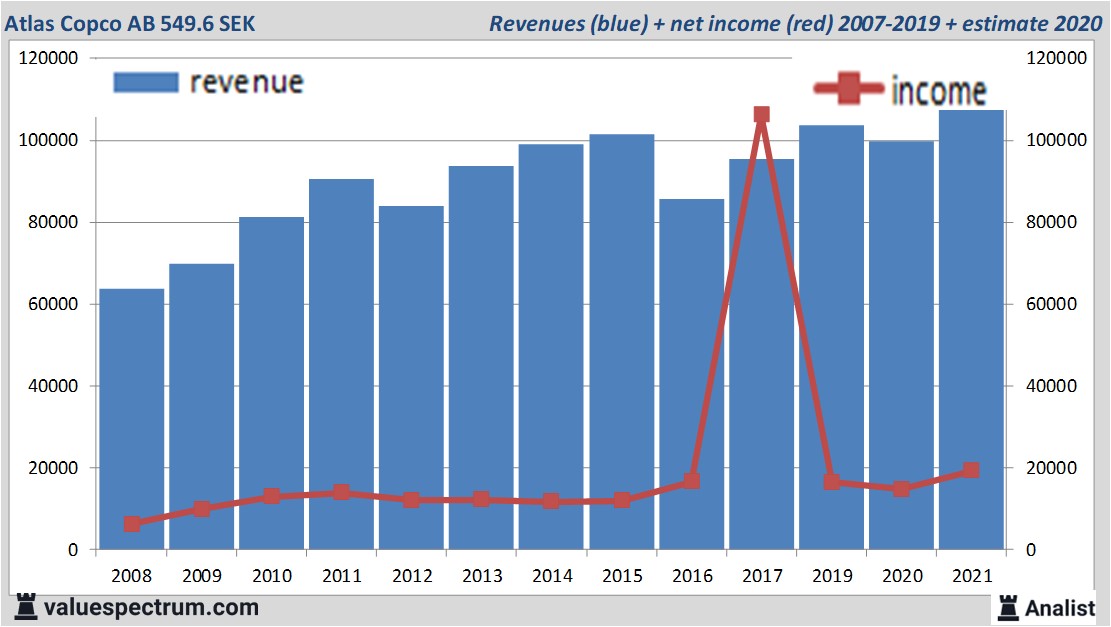Click the income legend text label

(x=938, y=91)
